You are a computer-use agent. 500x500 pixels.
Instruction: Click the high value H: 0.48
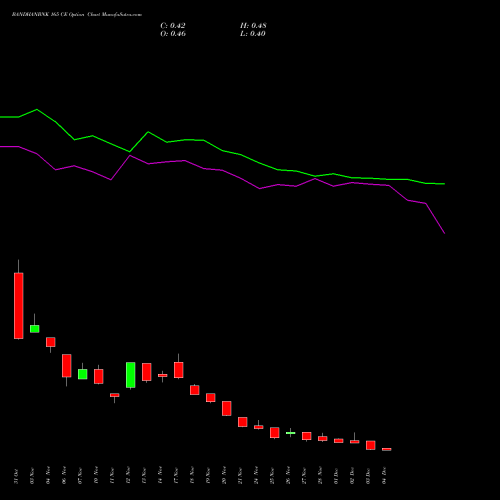(253, 26)
